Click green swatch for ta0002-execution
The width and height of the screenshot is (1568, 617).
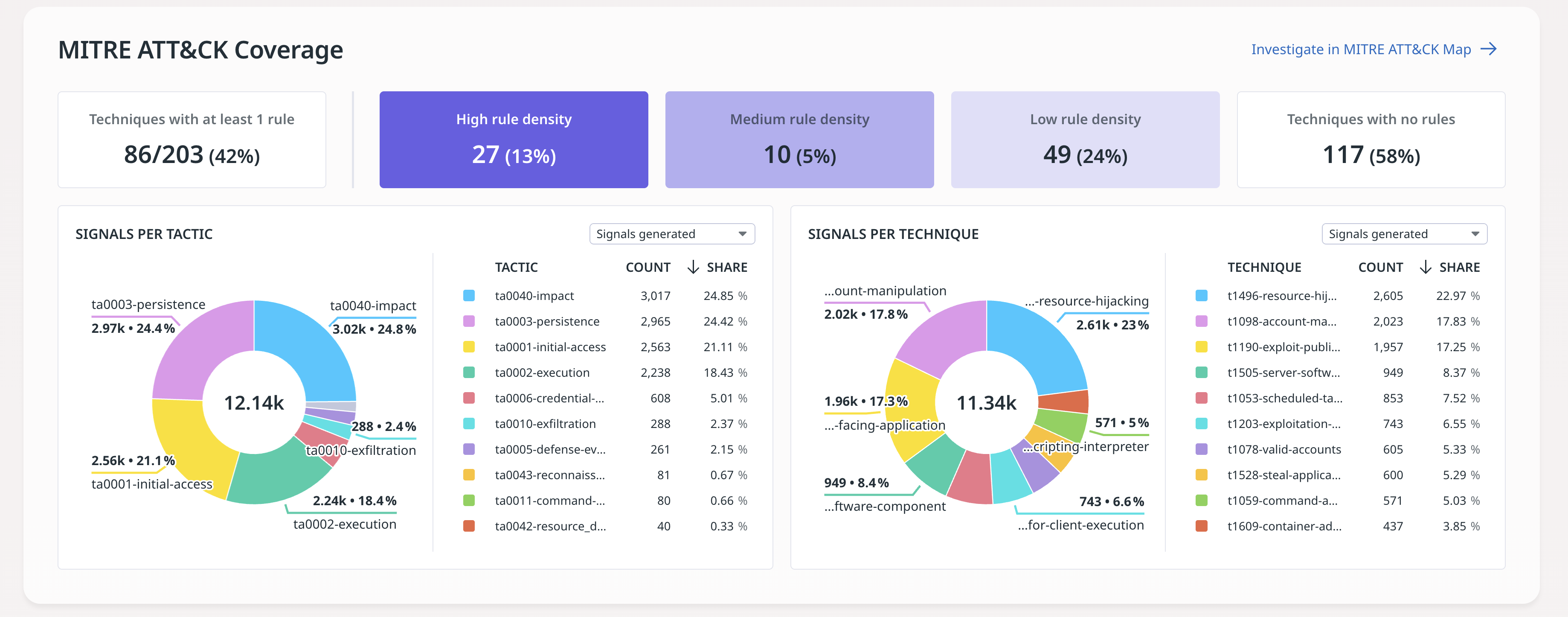pos(469,372)
